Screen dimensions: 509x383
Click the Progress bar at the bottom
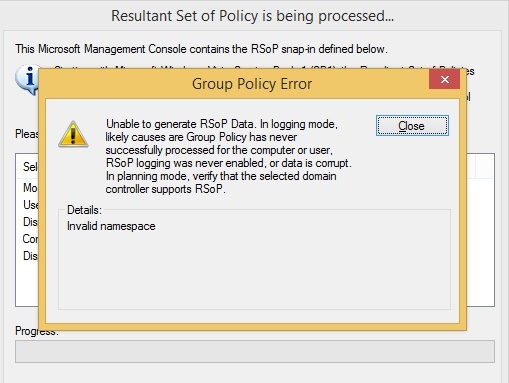255,351
